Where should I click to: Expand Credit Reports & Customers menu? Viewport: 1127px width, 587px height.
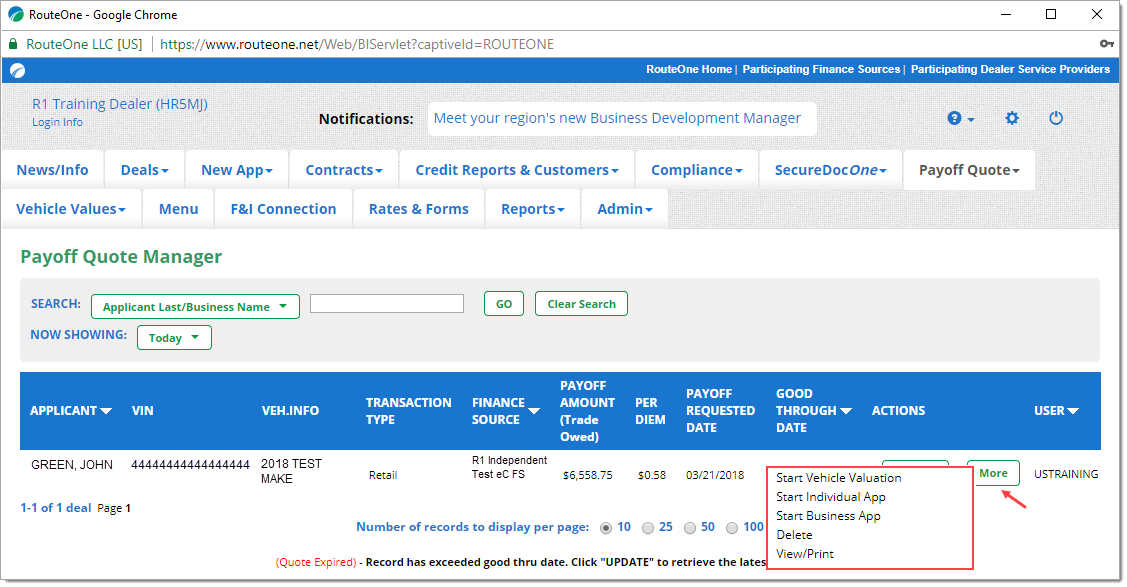(517, 170)
